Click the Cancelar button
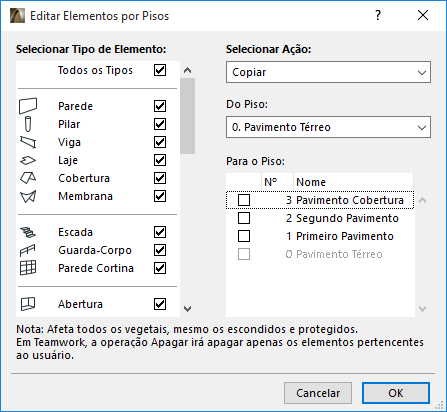This screenshot has height=412, width=447. [x=318, y=393]
